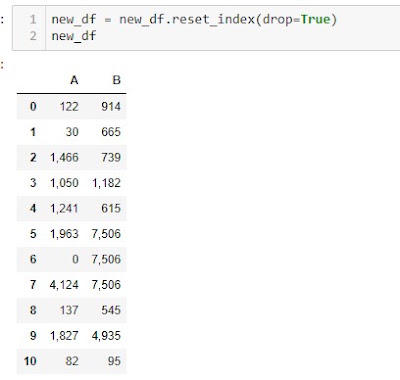400x380 pixels.
Task: Click line number 2 in gutter
Action: tap(33, 36)
